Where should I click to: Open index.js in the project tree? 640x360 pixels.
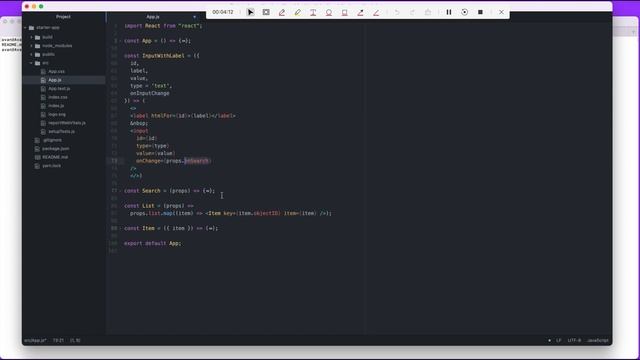(x=56, y=106)
